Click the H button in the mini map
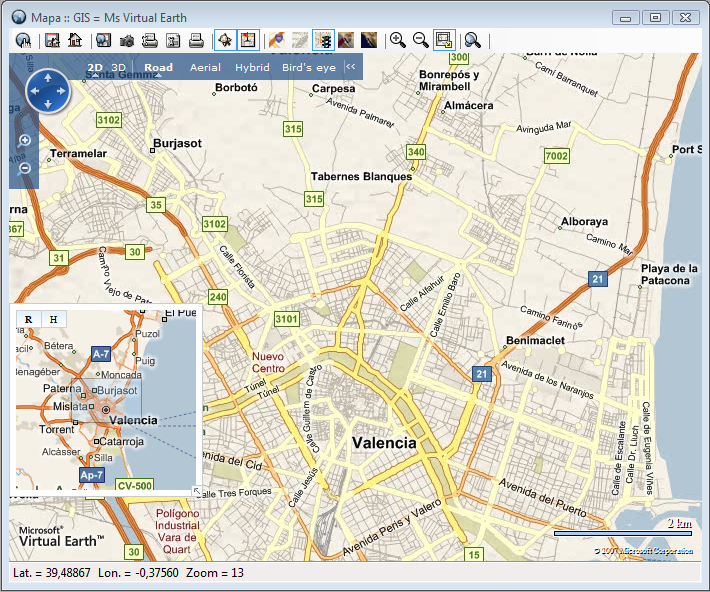The image size is (710, 592). (53, 319)
